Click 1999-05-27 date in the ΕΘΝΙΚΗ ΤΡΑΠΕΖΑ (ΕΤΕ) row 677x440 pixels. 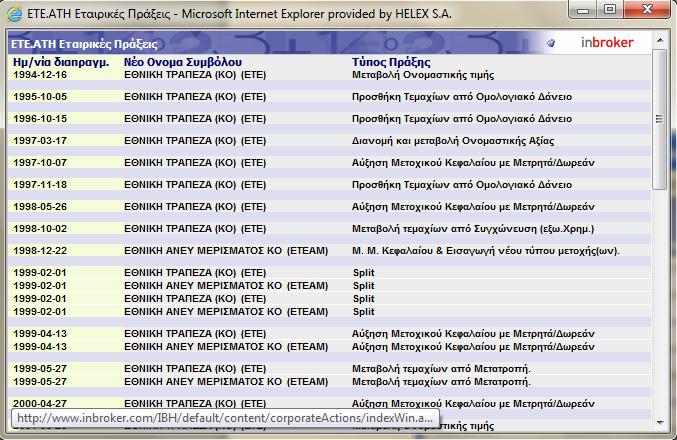[40, 369]
